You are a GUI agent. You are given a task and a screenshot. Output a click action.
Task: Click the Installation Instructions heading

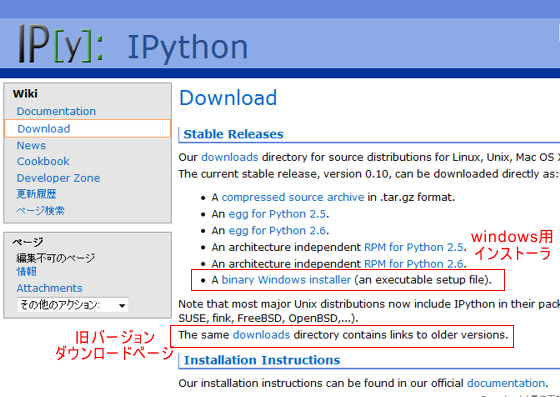pyautogui.click(x=262, y=360)
